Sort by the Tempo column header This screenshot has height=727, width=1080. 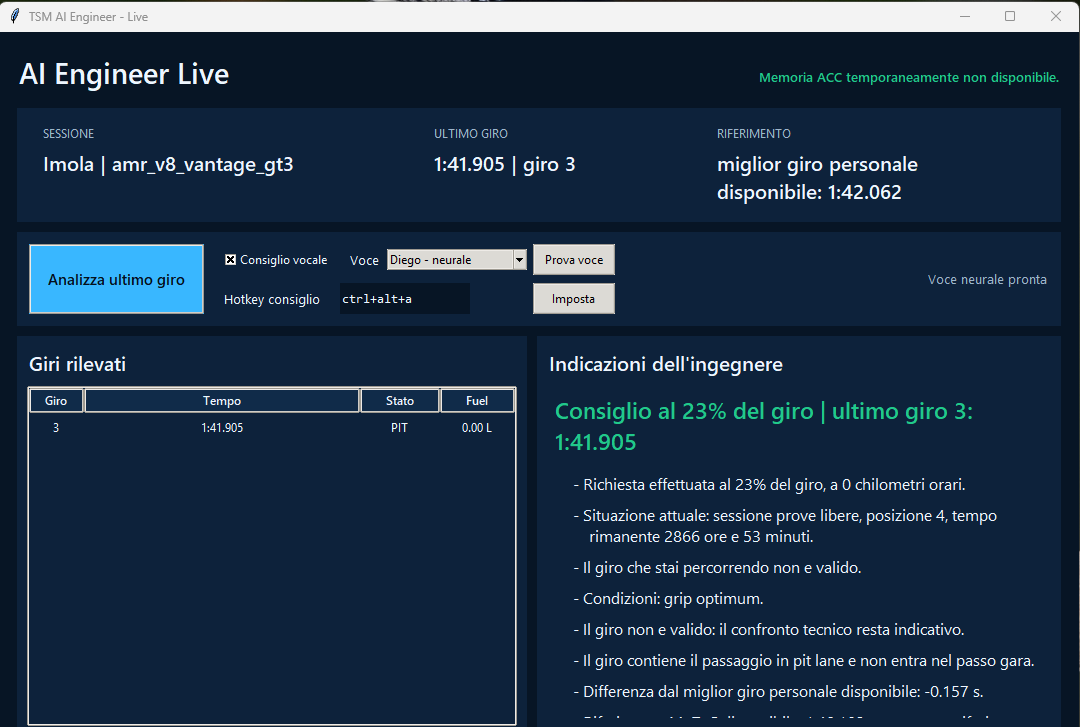point(222,400)
